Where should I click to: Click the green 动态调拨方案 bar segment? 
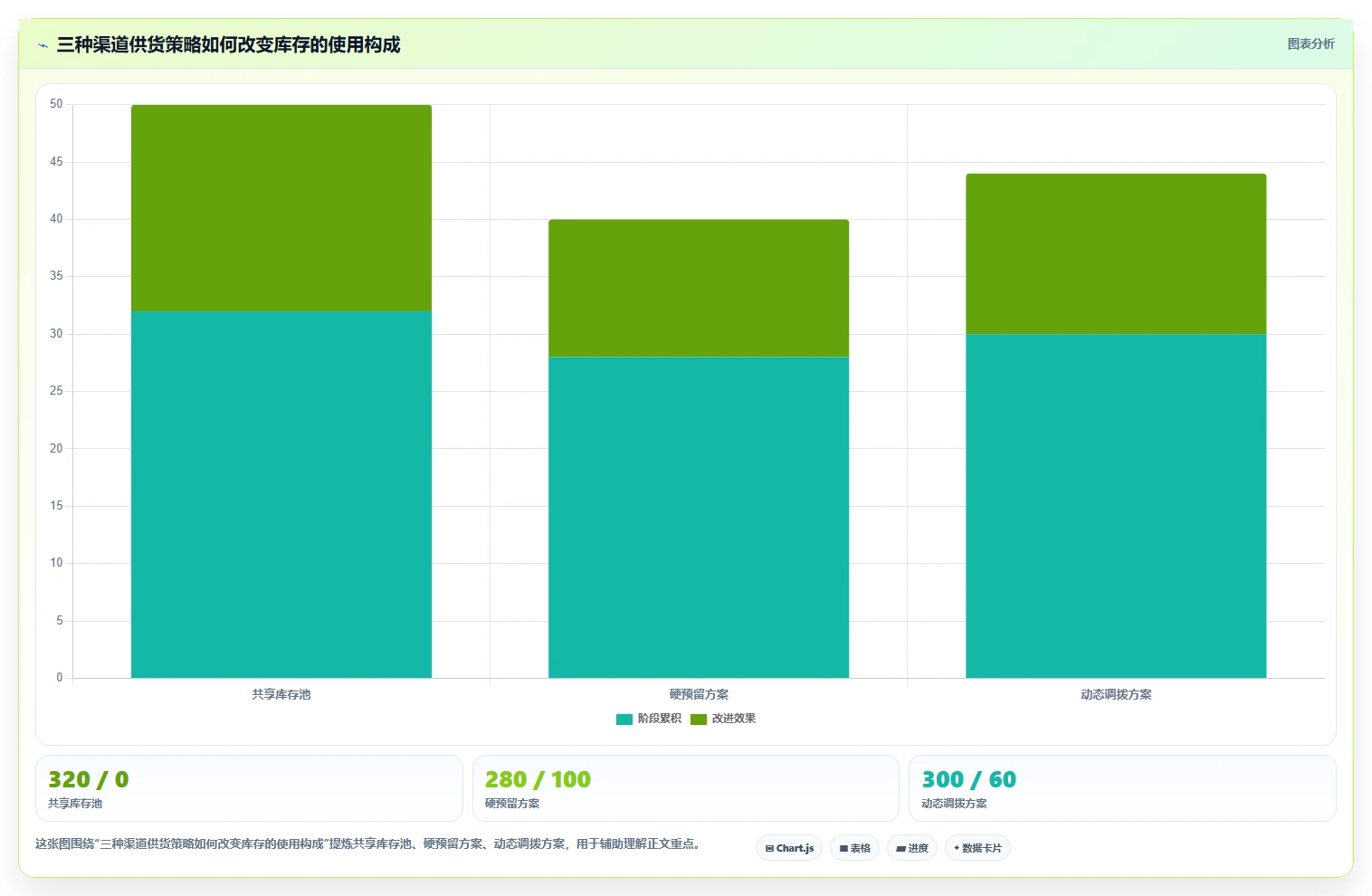click(x=1116, y=253)
